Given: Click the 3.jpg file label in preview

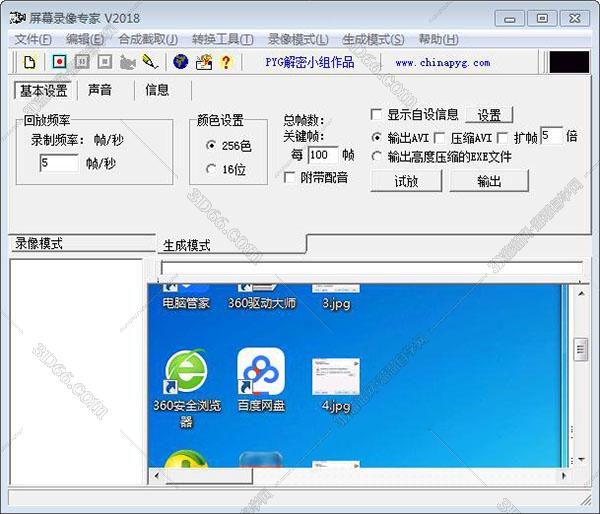Looking at the screenshot, I should tap(336, 304).
